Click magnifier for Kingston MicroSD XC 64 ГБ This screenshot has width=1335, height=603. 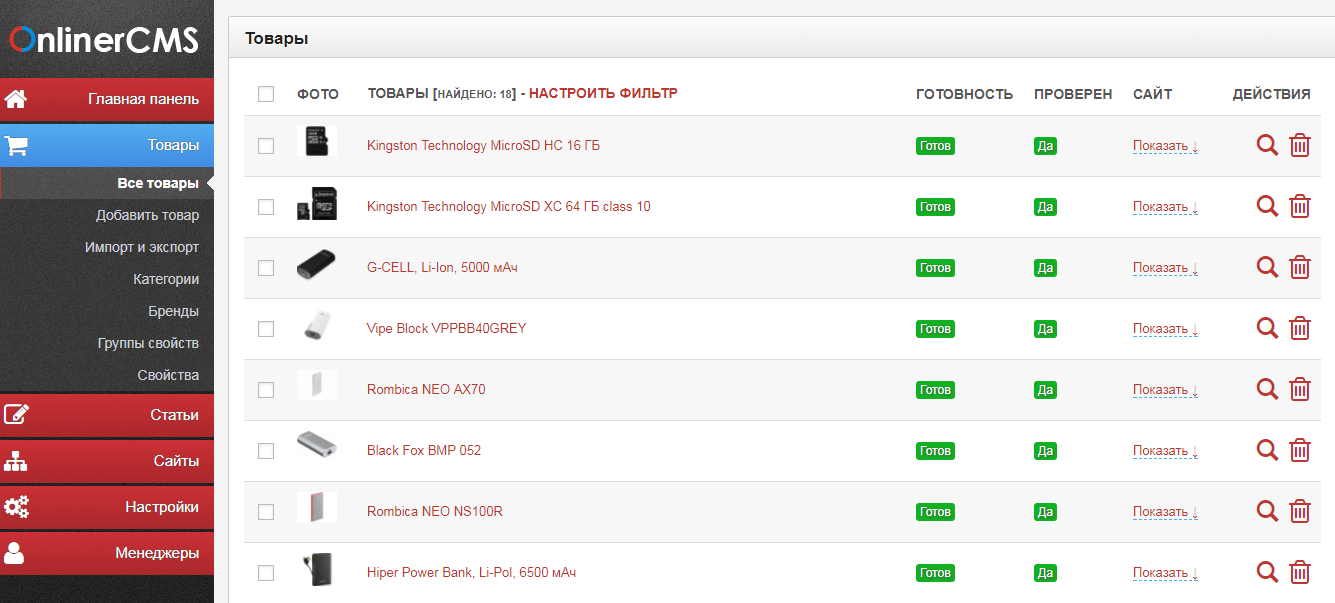(x=1267, y=206)
